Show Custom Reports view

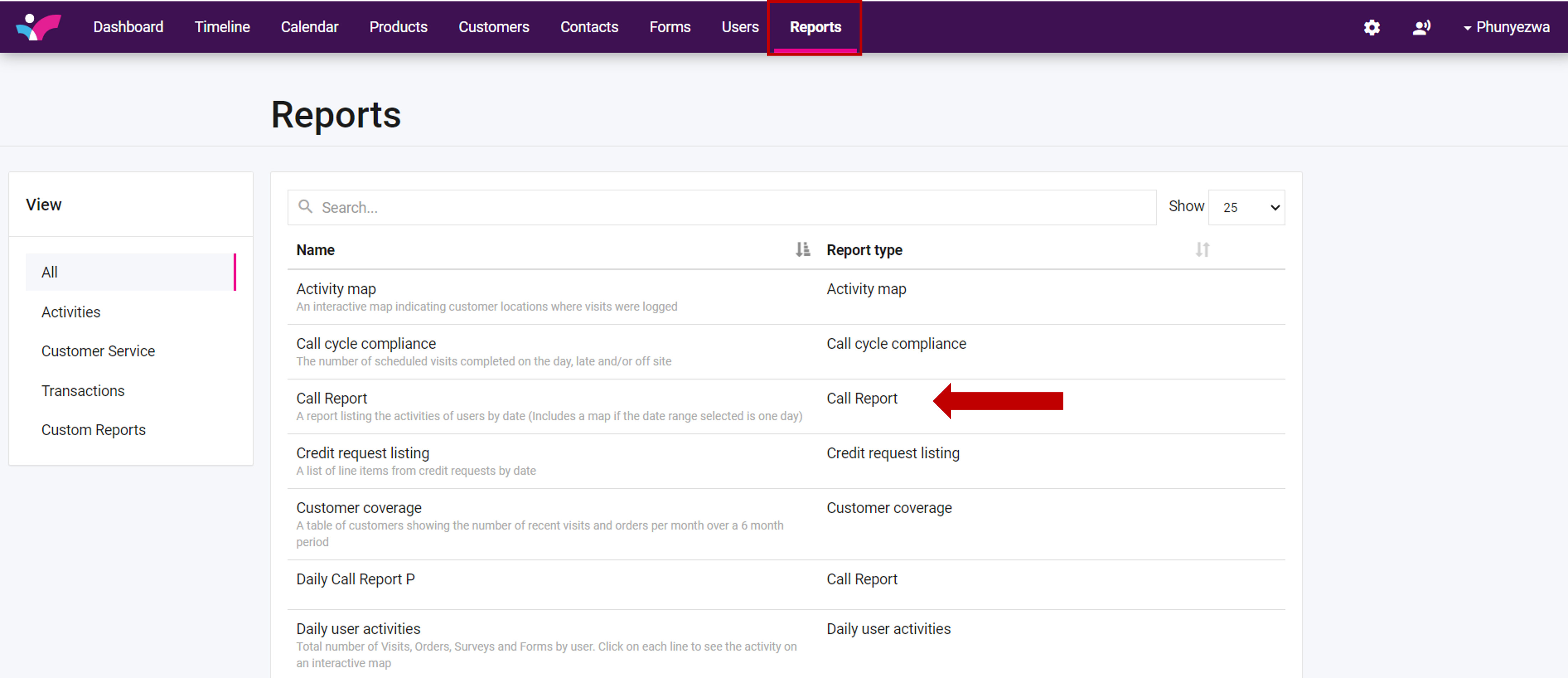(x=93, y=430)
